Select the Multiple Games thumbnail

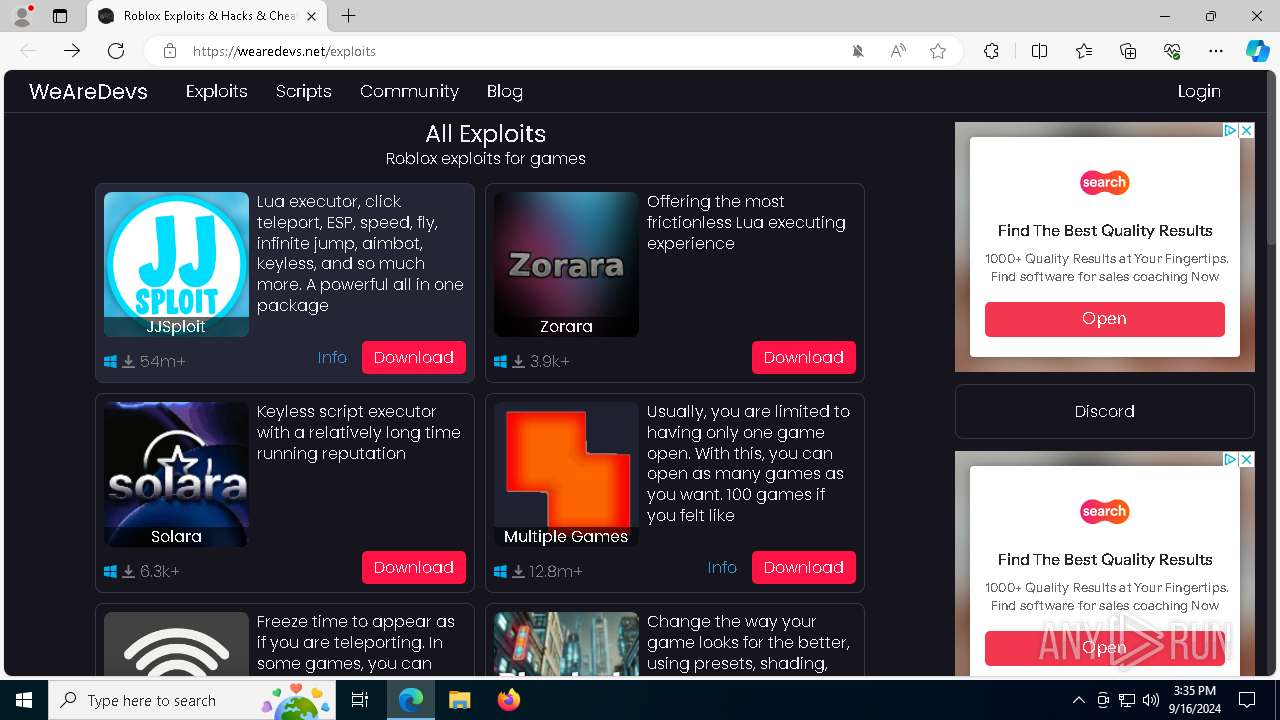point(566,474)
